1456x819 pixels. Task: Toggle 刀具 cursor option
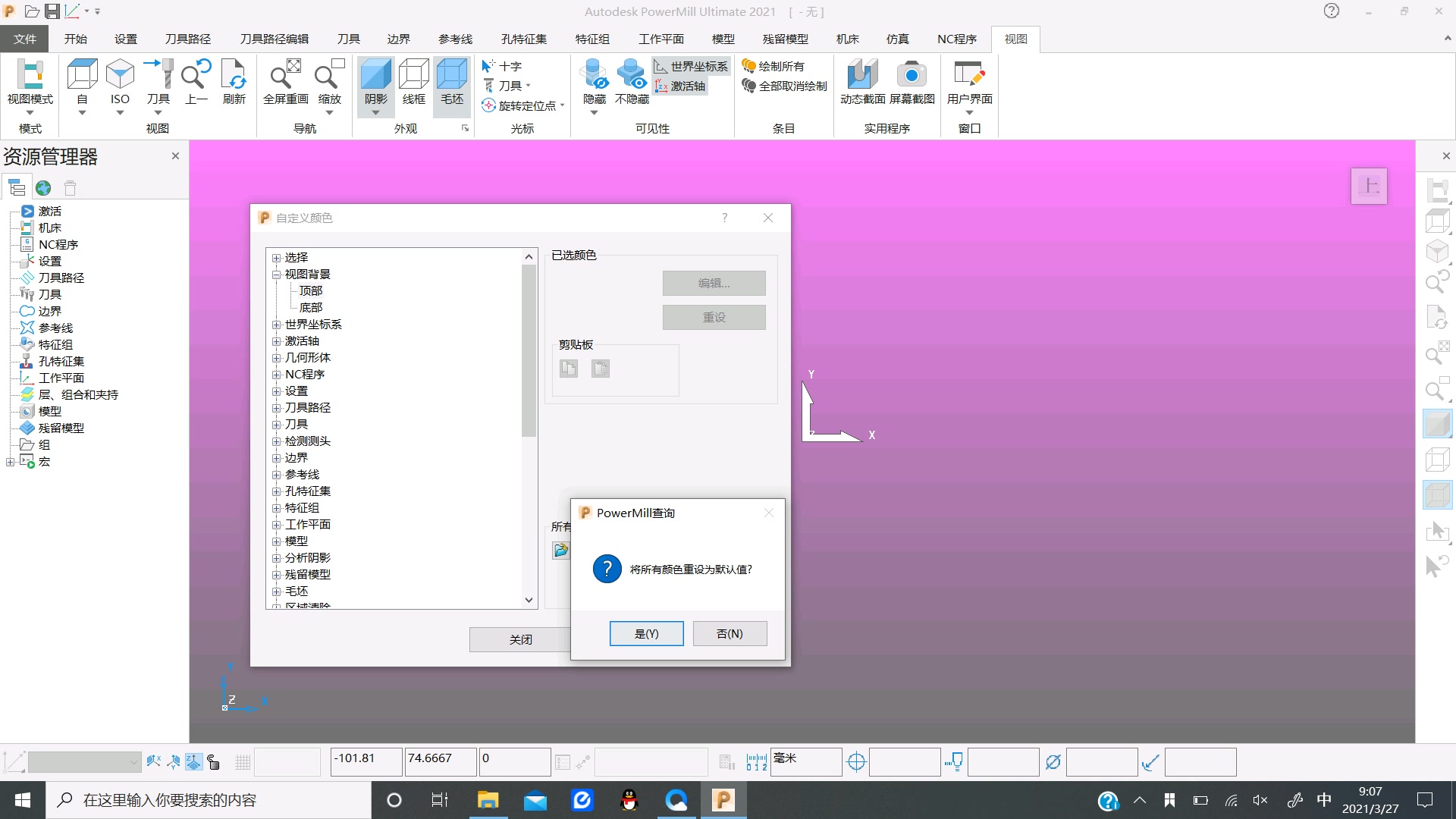pyautogui.click(x=502, y=86)
